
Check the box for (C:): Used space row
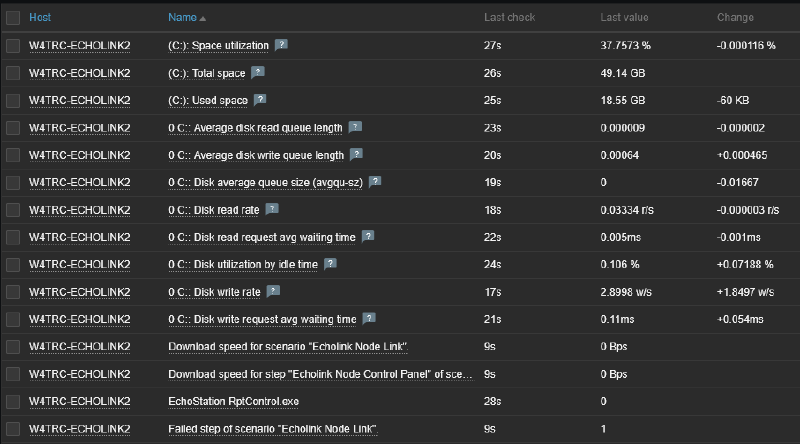(x=13, y=101)
